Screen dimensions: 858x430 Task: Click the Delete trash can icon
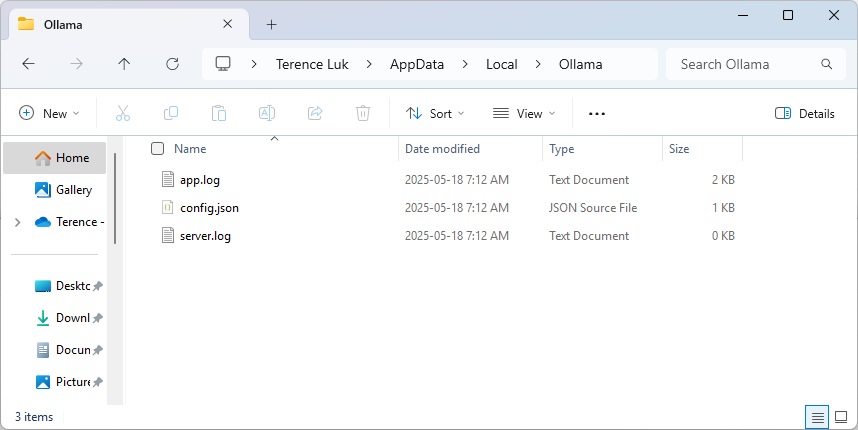(363, 113)
